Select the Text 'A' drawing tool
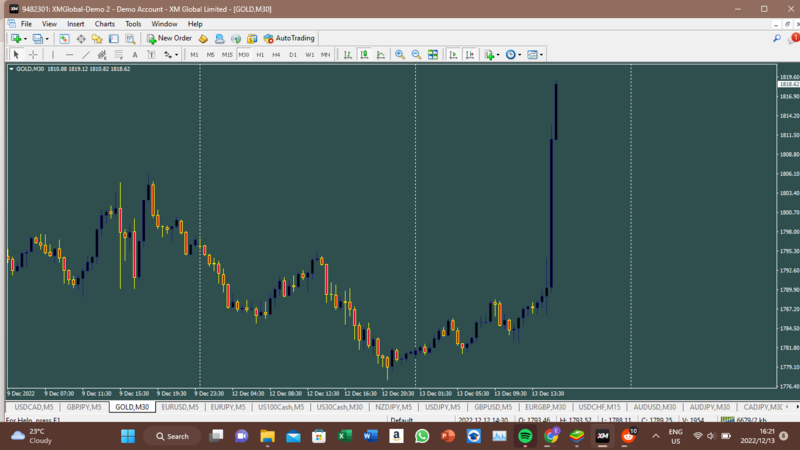This screenshot has height=450, width=800. pyautogui.click(x=135, y=55)
